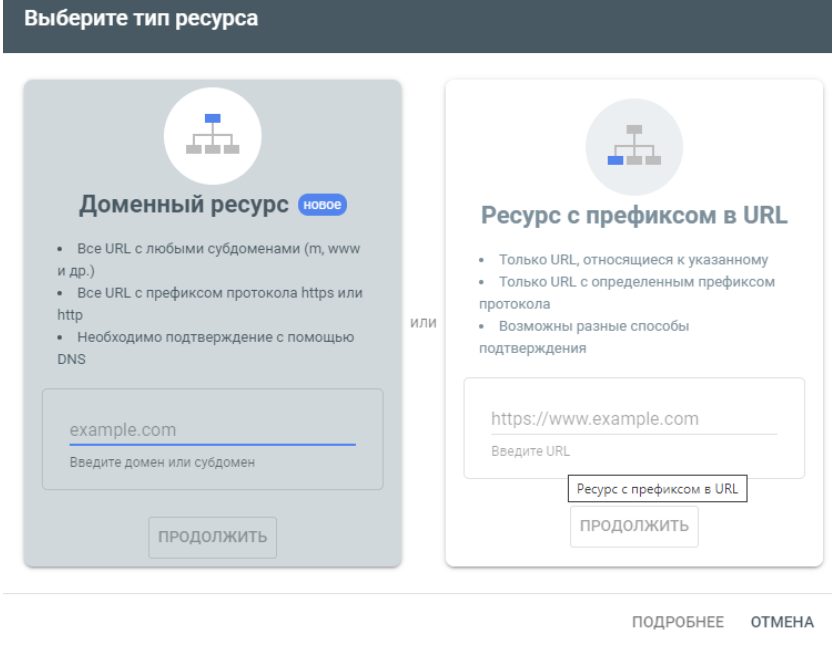832x646 pixels.
Task: Click ПРОДОЛЖИТЬ under Доменный ресурс
Action: [212, 537]
